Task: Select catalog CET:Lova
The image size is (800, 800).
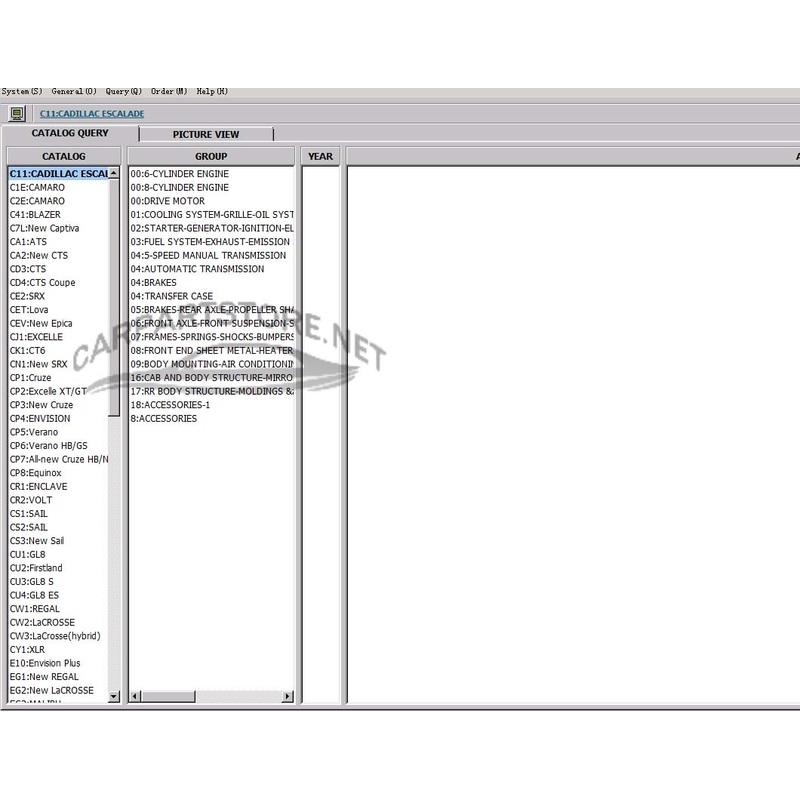Action: [29, 310]
